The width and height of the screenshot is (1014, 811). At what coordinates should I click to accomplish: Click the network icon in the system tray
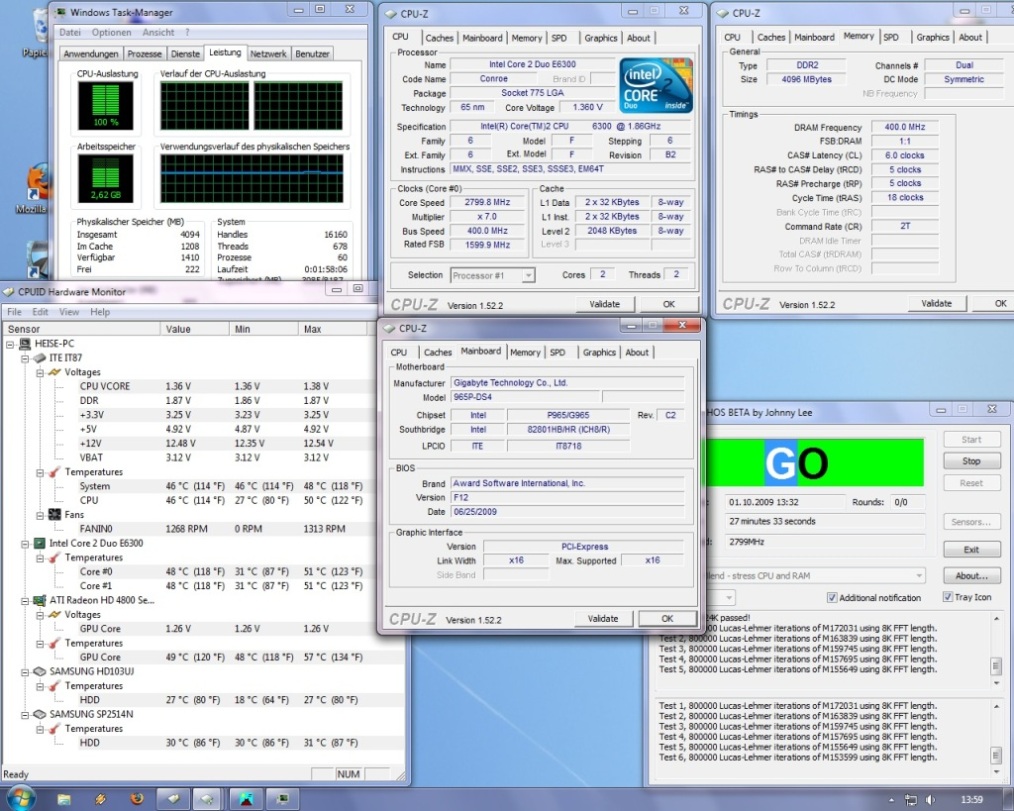(911, 800)
